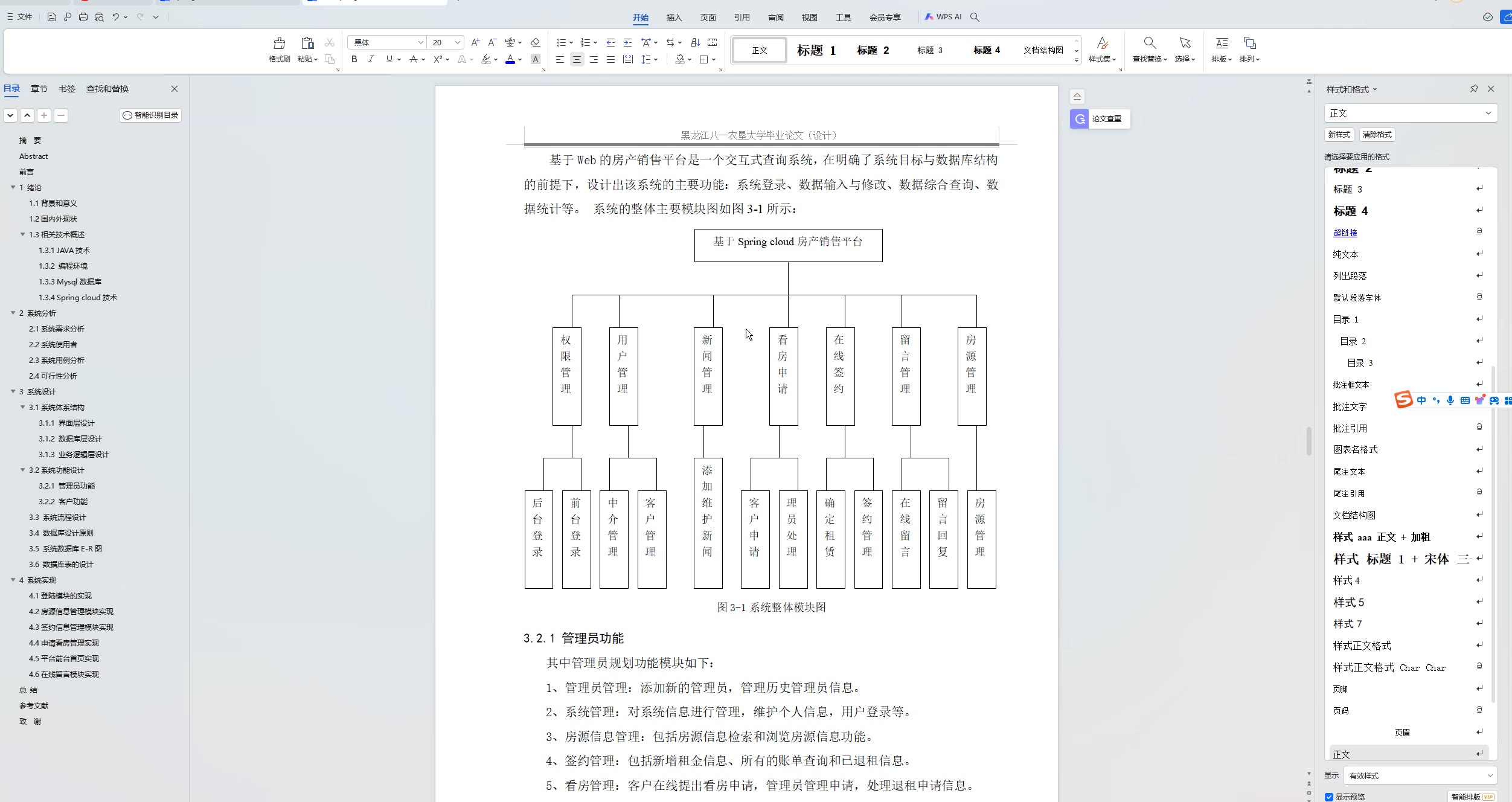Apply Italic formatting
1512x802 pixels.
tap(371, 59)
